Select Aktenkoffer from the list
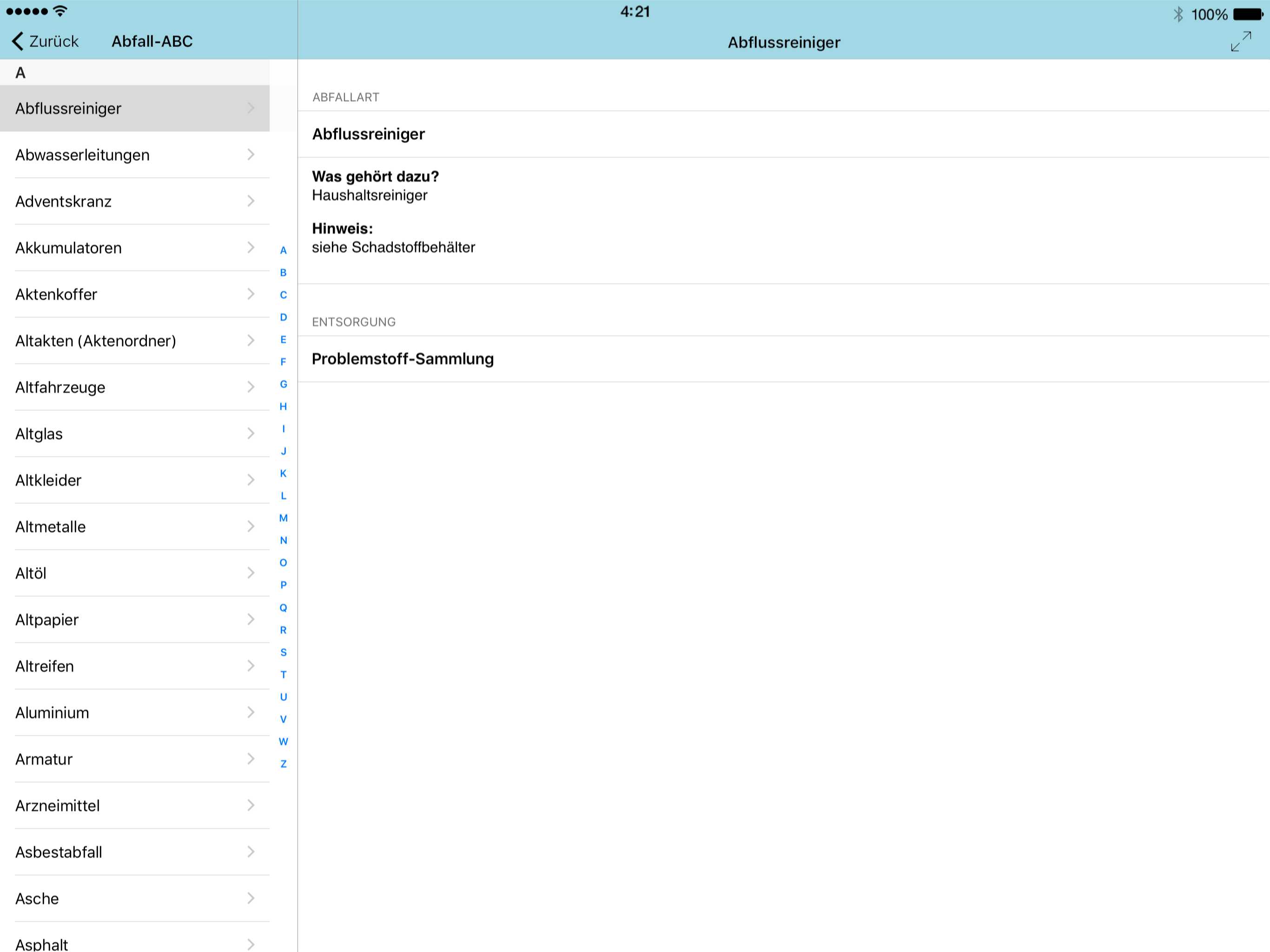Viewport: 1270px width, 952px height. 134,295
